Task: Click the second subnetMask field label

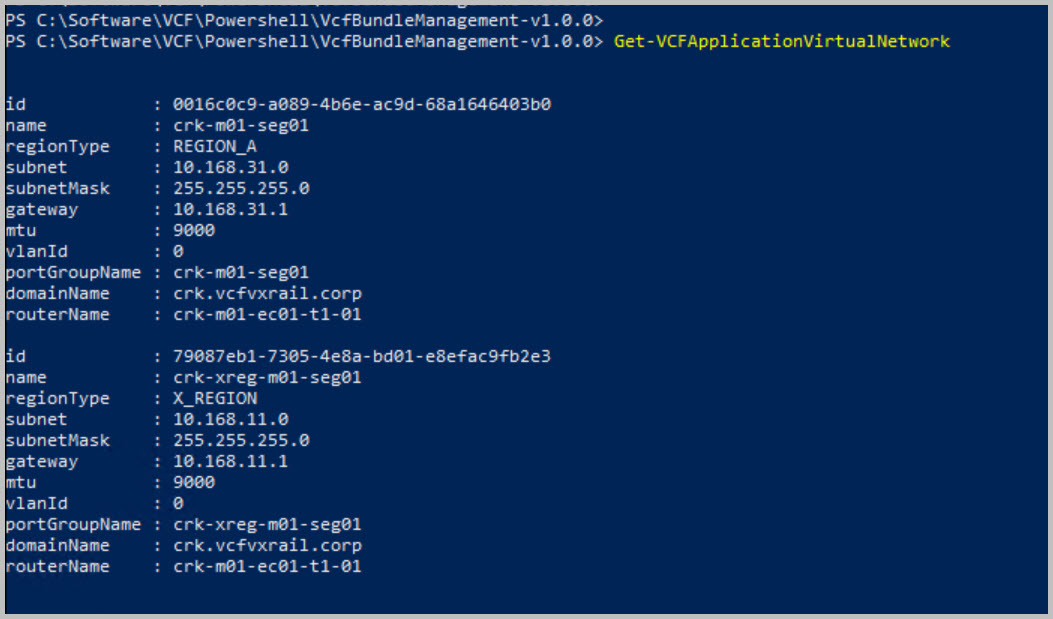Action: tap(57, 440)
